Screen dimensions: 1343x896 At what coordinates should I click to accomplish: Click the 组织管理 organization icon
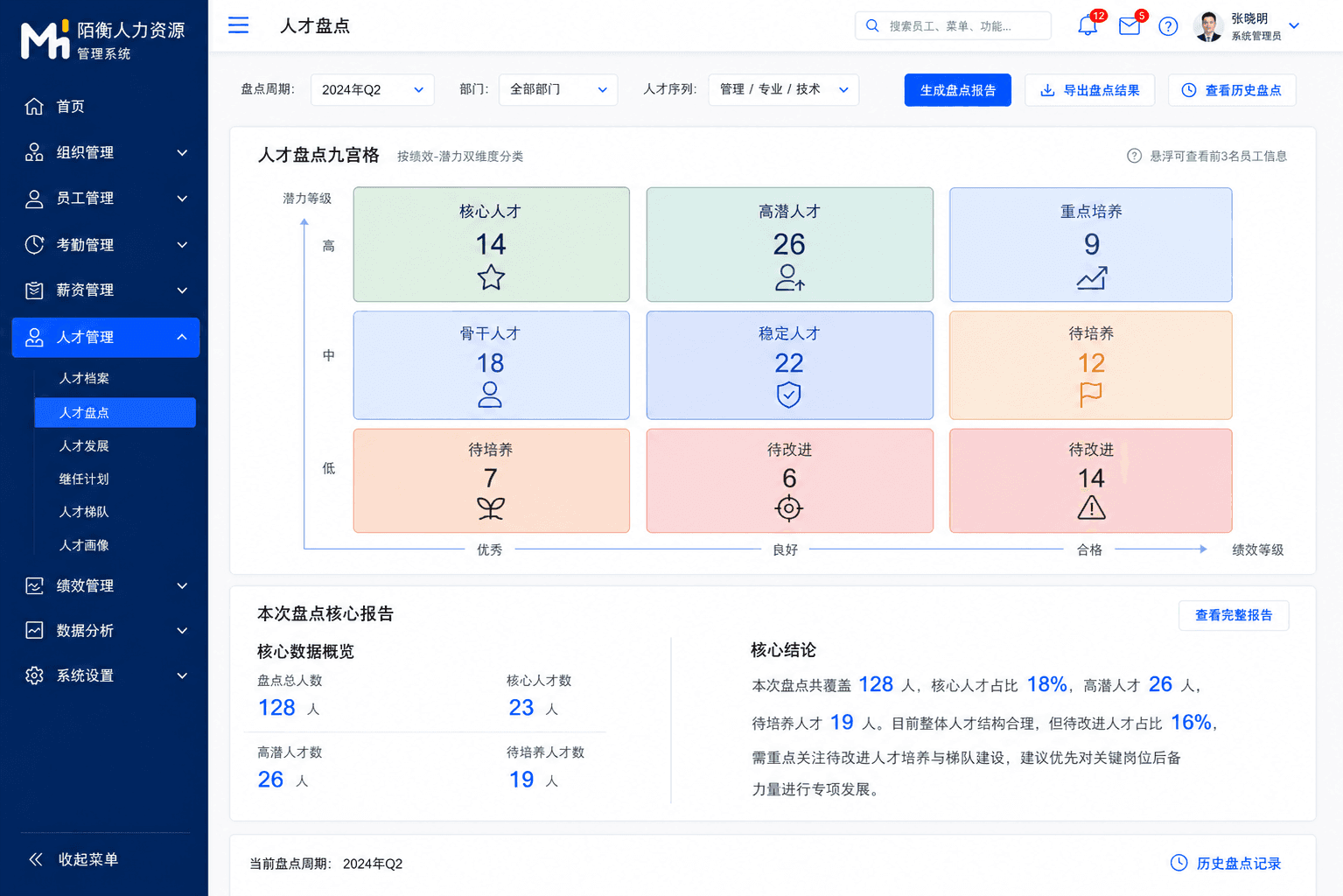coord(34,152)
